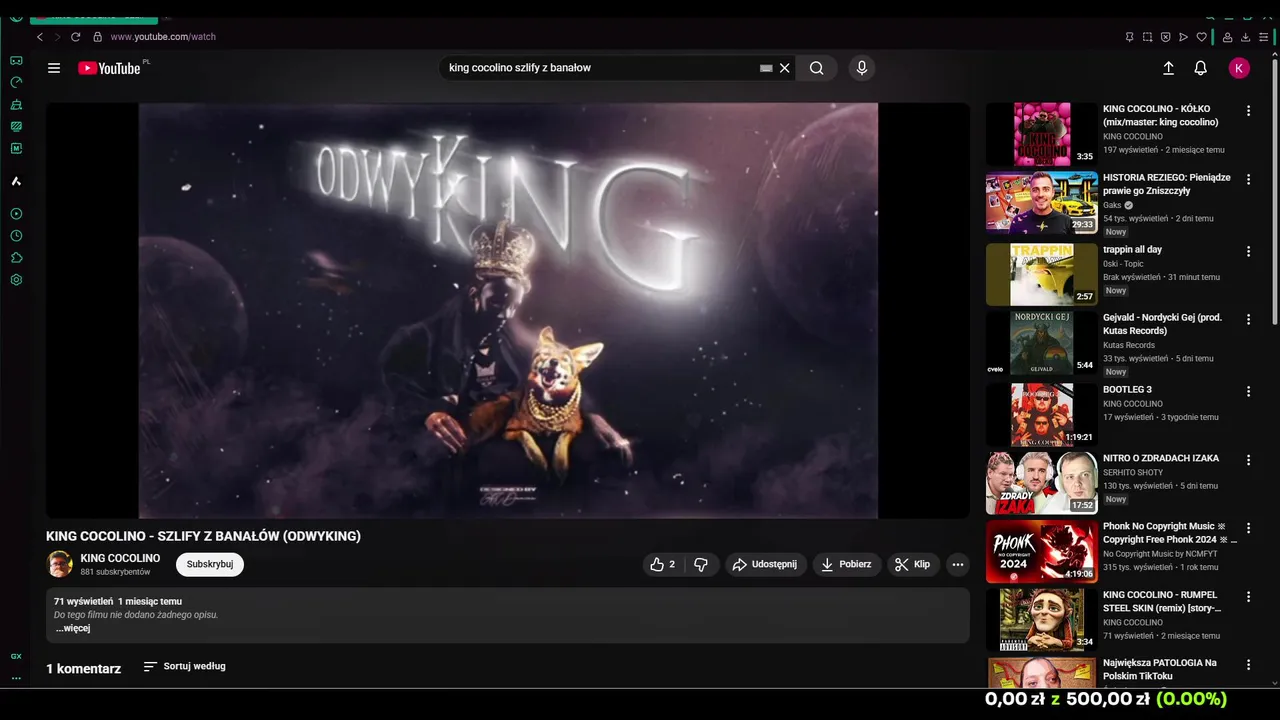Open the M icon in the sidebar
The height and width of the screenshot is (720, 1280).
[16, 148]
